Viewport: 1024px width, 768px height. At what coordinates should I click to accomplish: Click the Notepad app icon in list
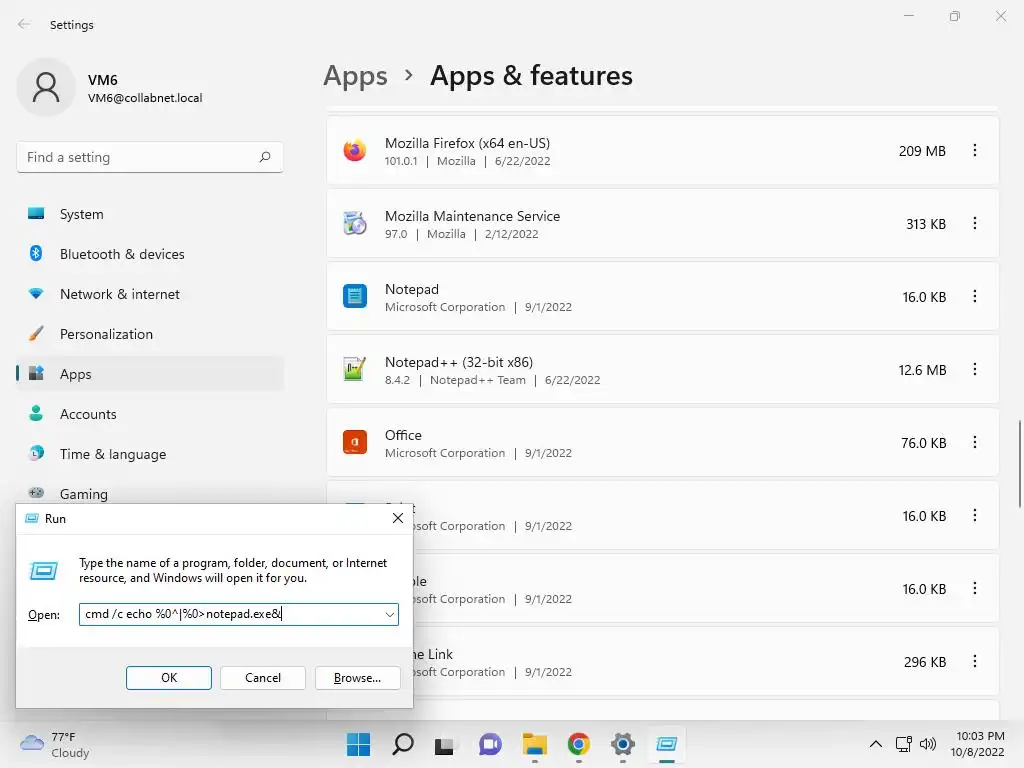pos(355,296)
